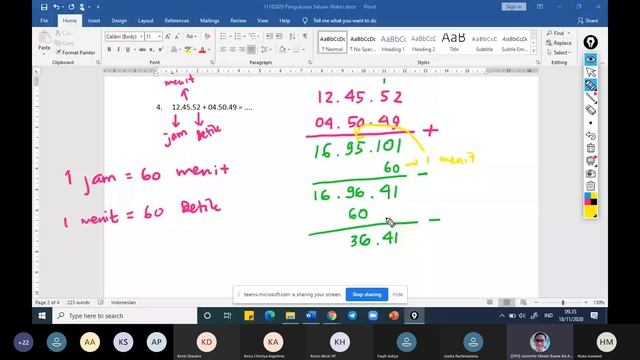This screenshot has height=360, width=640.
Task: Apply the Title style
Action: (453, 42)
